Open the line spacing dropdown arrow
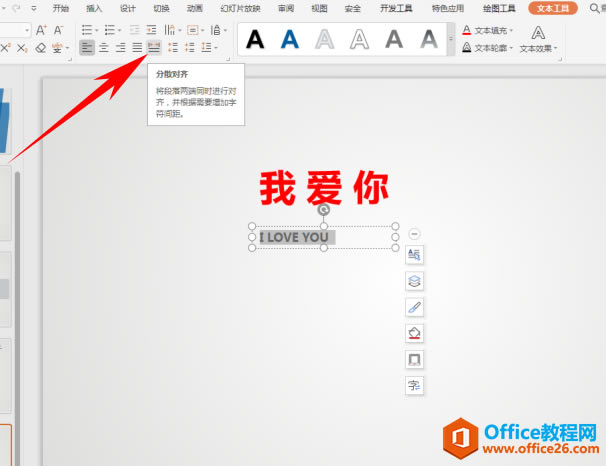The image size is (606, 466). pos(216,48)
